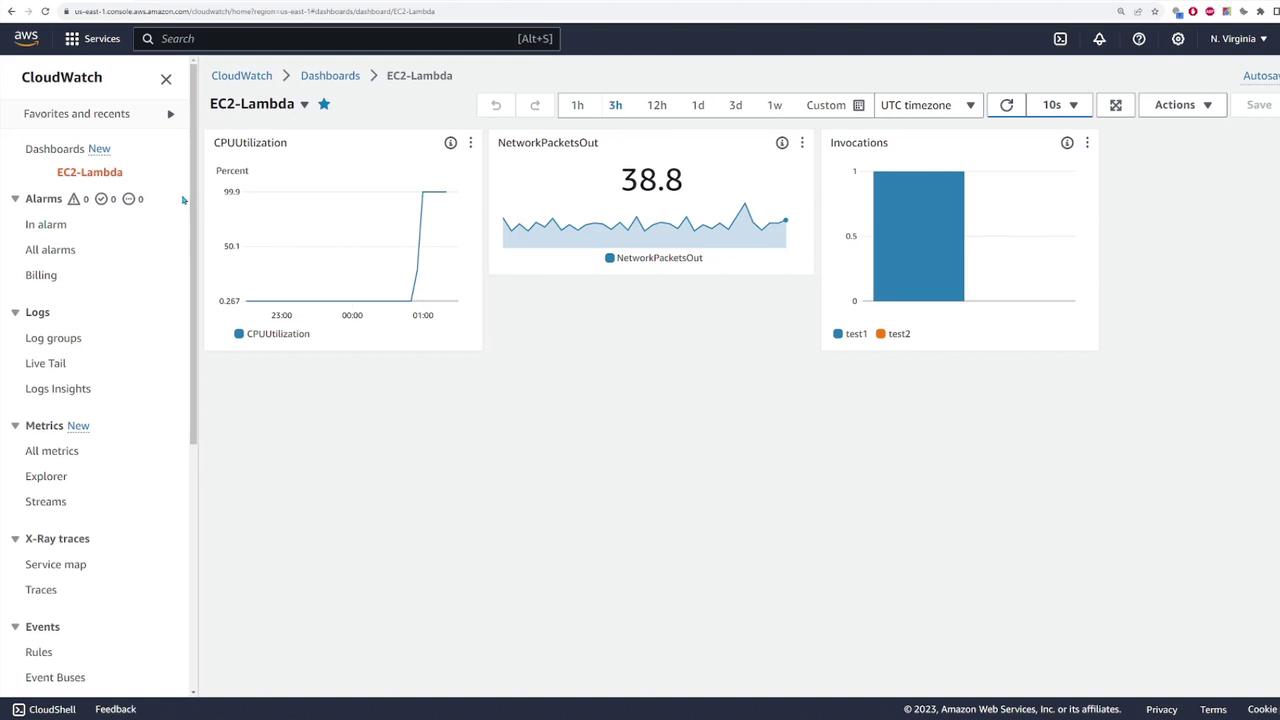The width and height of the screenshot is (1280, 720).
Task: Select the 12h time range
Action: [x=657, y=105]
